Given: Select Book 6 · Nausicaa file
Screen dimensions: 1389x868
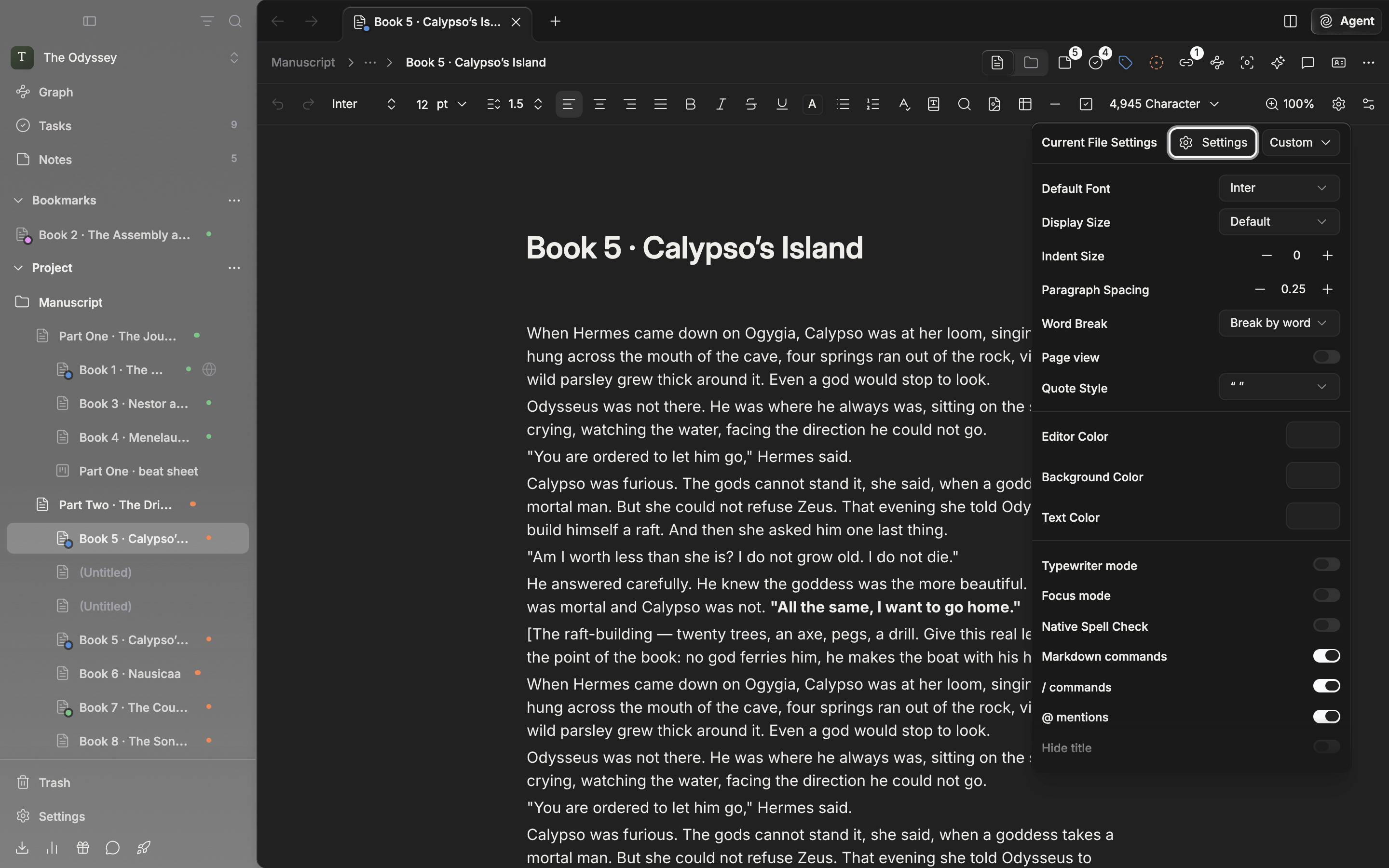Looking at the screenshot, I should click(127, 673).
